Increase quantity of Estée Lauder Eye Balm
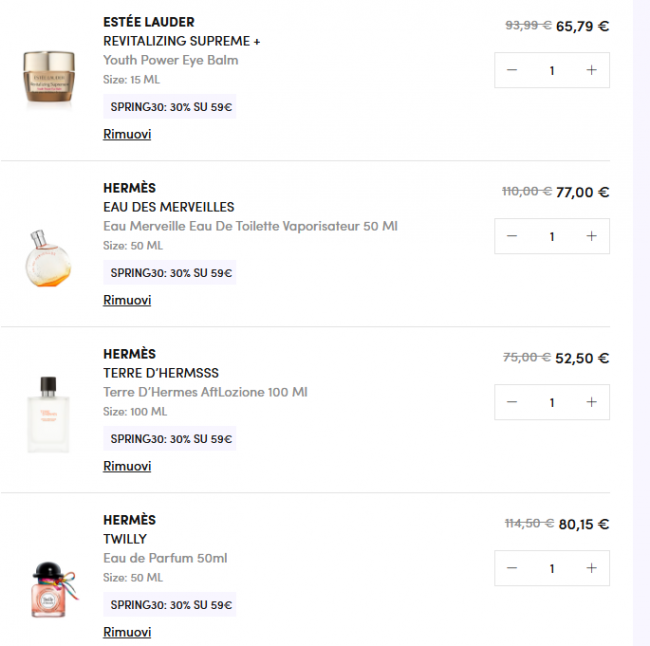The image size is (650, 646). click(x=591, y=70)
